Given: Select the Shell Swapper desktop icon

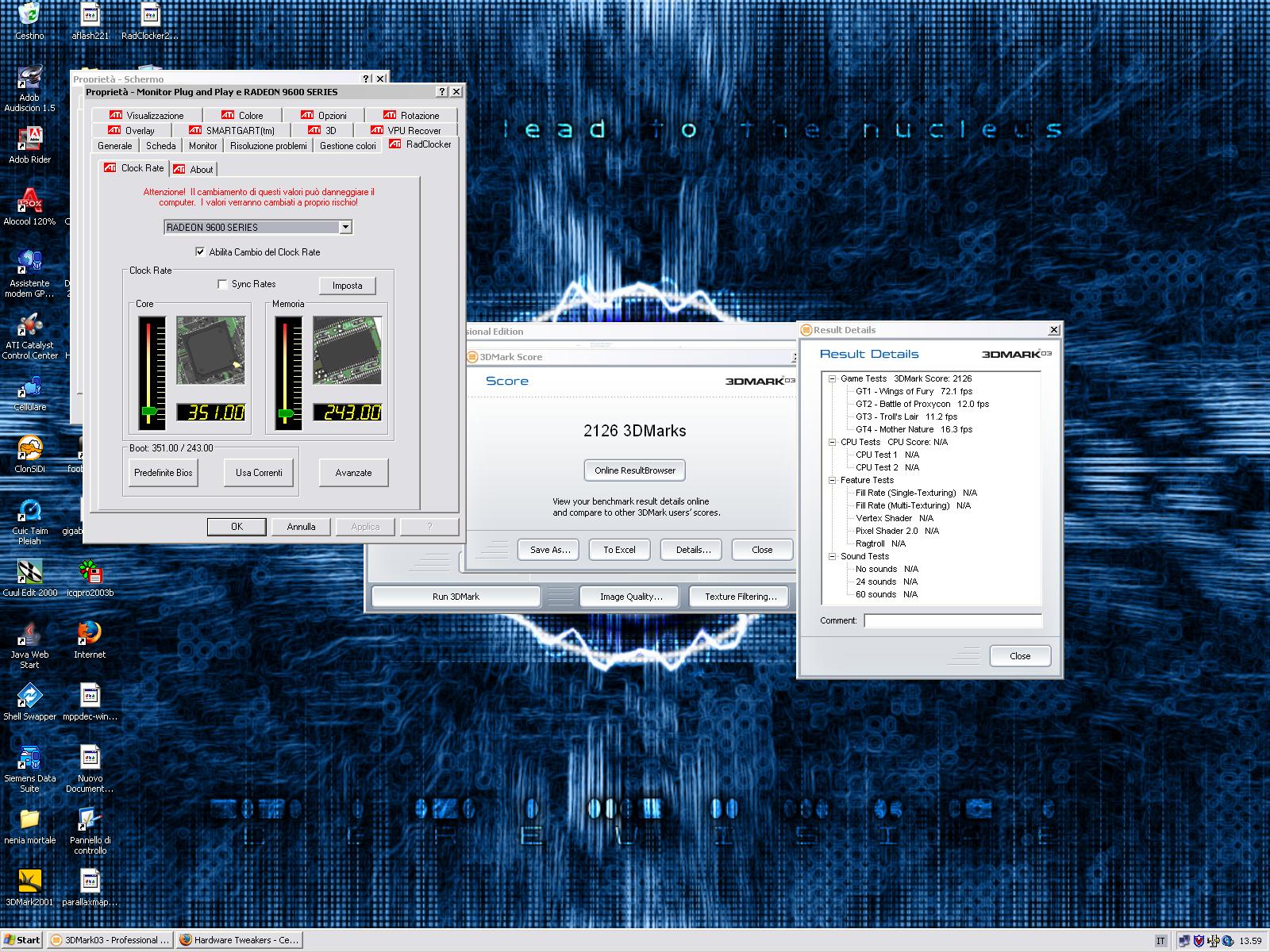Looking at the screenshot, I should tap(29, 696).
